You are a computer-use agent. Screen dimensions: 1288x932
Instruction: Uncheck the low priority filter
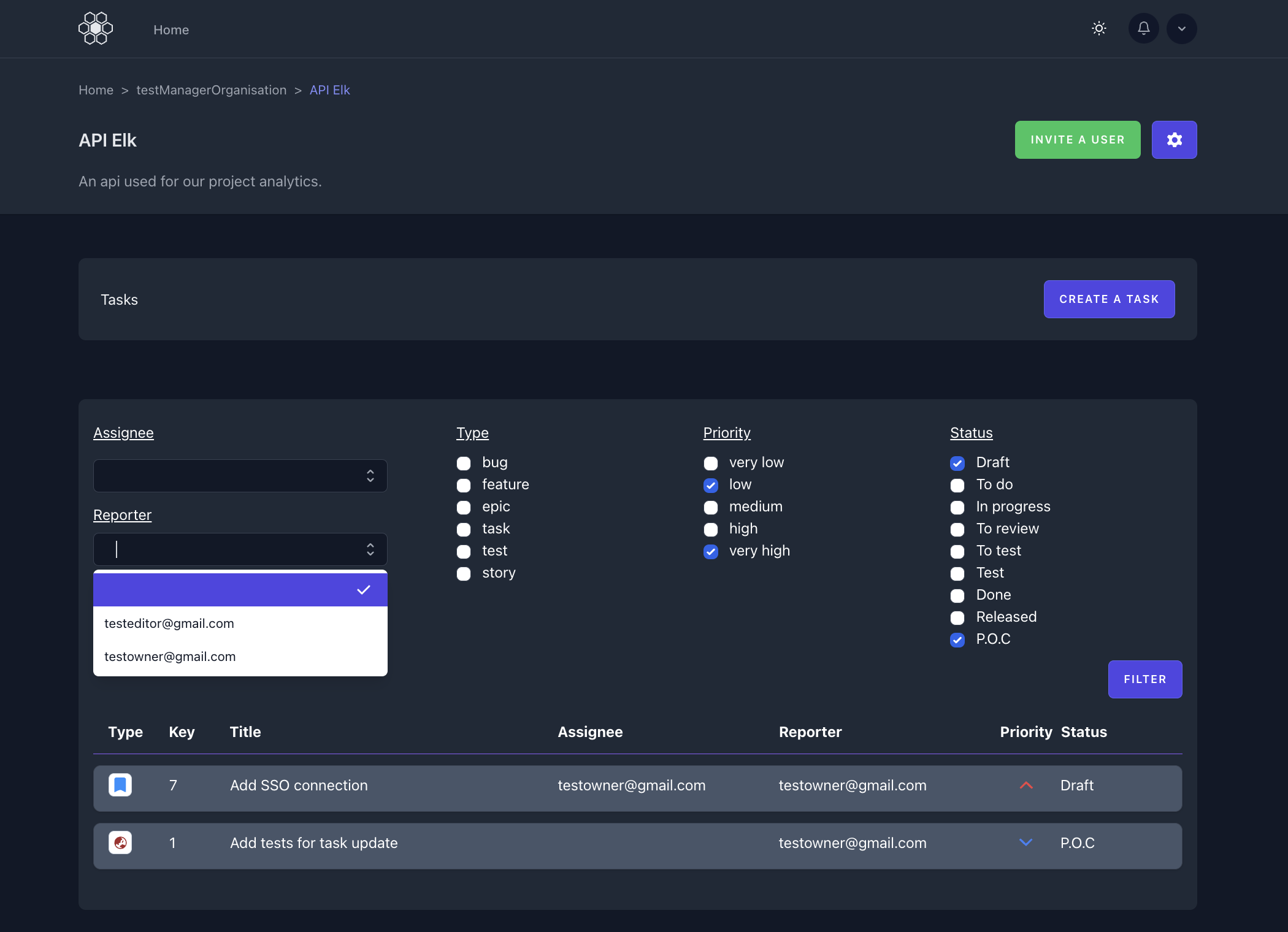710,485
